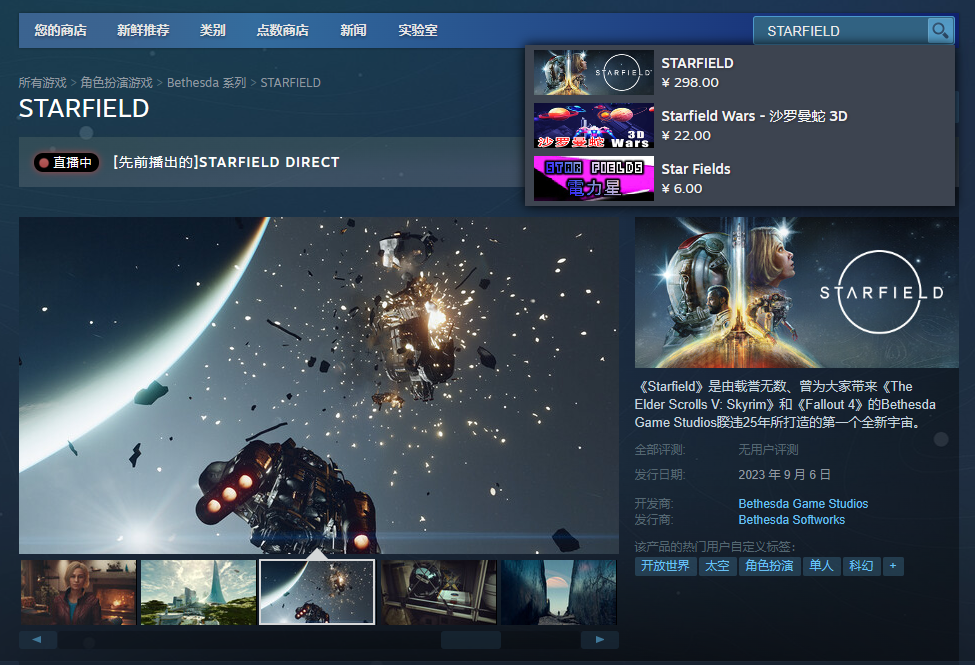Click the STARFIELD breadcrumb link
The width and height of the screenshot is (975, 665).
290,83
